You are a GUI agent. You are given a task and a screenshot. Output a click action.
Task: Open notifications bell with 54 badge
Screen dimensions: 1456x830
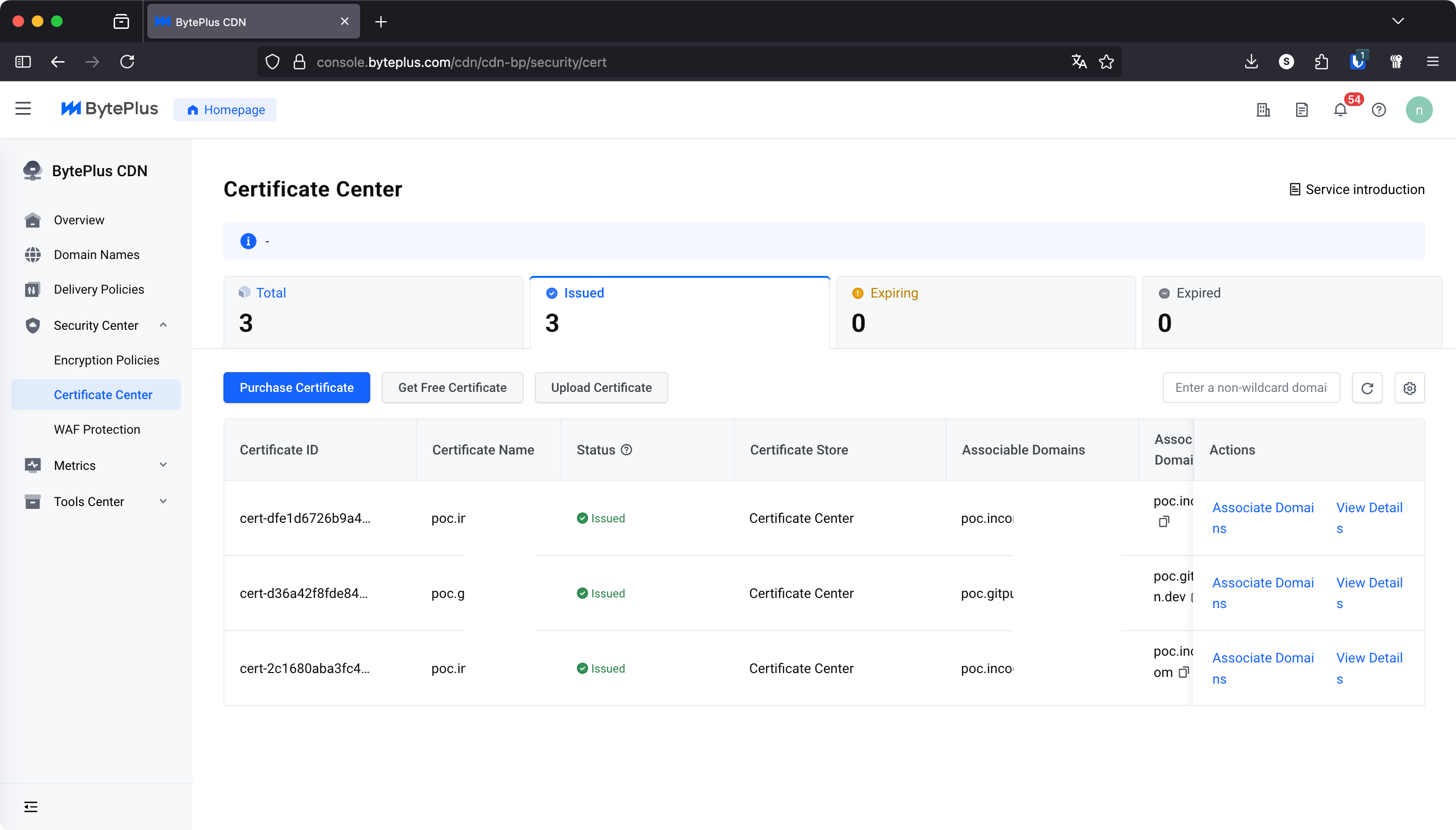pyautogui.click(x=1341, y=109)
